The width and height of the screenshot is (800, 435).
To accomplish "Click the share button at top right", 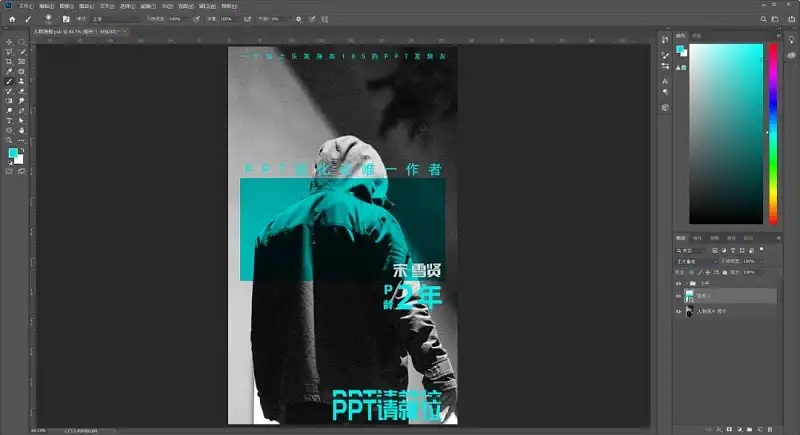I will (x=791, y=19).
